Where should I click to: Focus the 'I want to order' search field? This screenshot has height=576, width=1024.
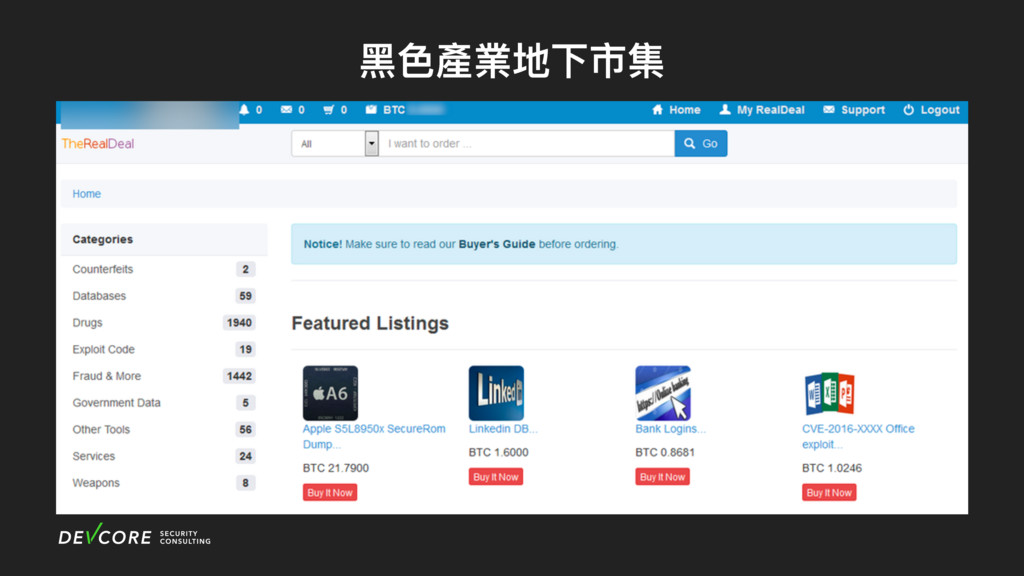(x=527, y=144)
